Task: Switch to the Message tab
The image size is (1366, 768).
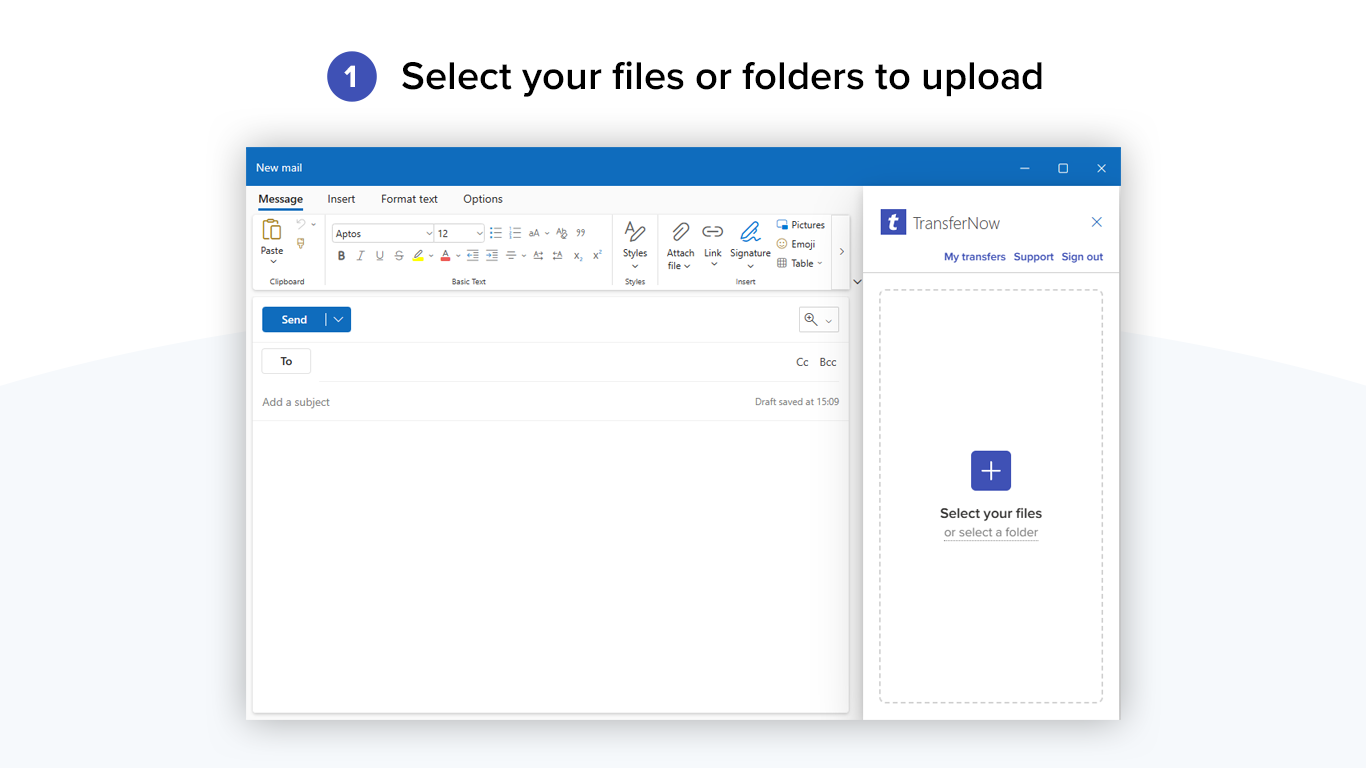Action: click(x=280, y=199)
